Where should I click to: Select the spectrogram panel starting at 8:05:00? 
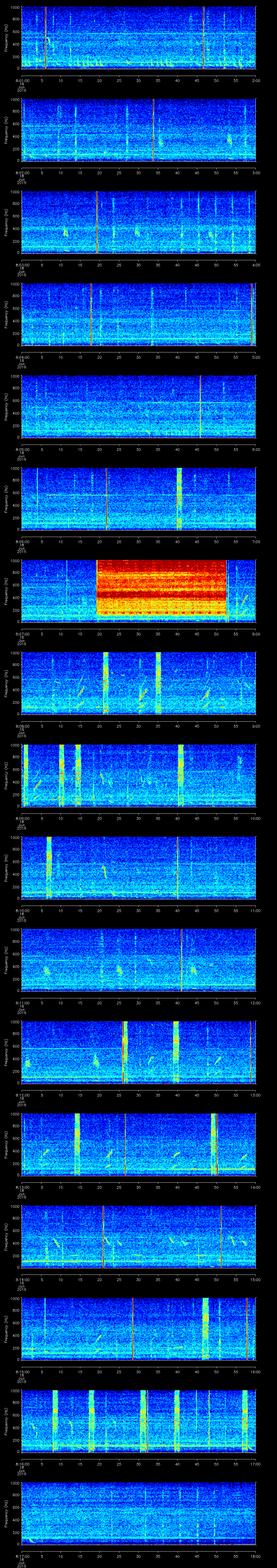(139, 407)
